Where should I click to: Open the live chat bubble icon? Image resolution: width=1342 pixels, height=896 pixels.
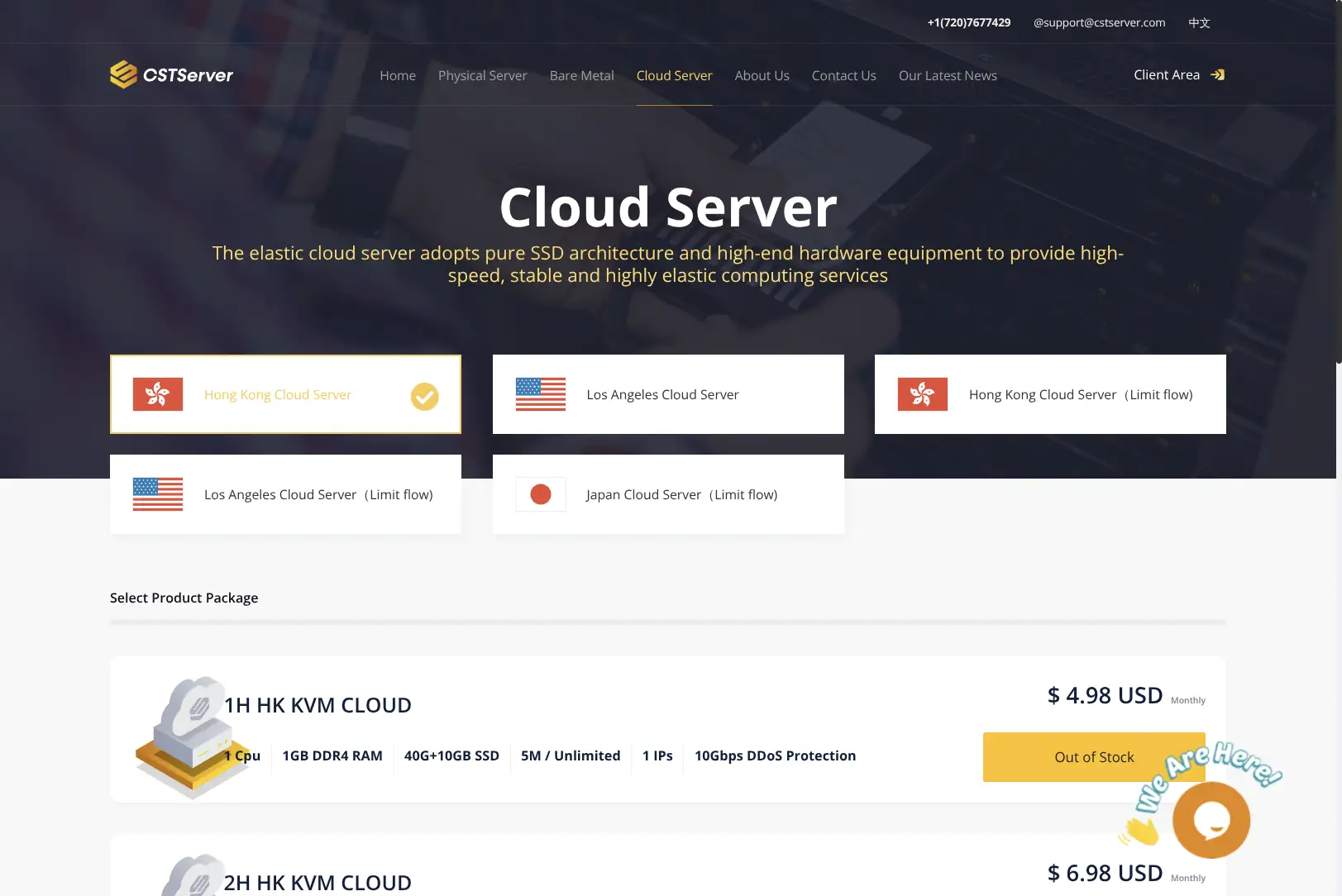pyautogui.click(x=1211, y=820)
